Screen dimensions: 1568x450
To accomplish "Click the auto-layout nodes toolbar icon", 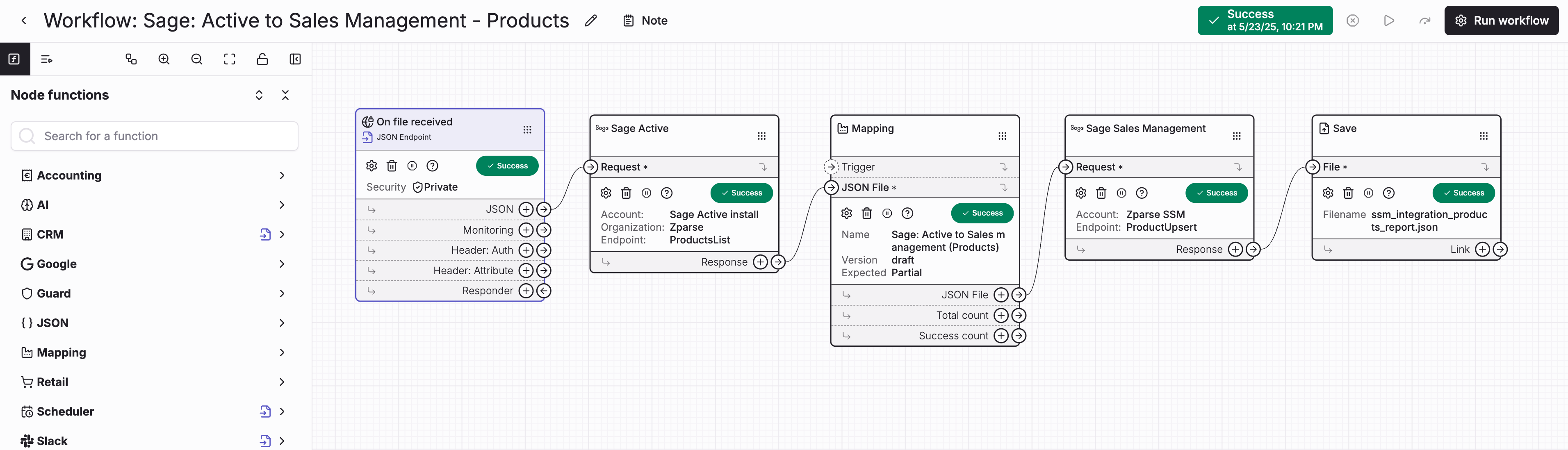I will pyautogui.click(x=131, y=59).
